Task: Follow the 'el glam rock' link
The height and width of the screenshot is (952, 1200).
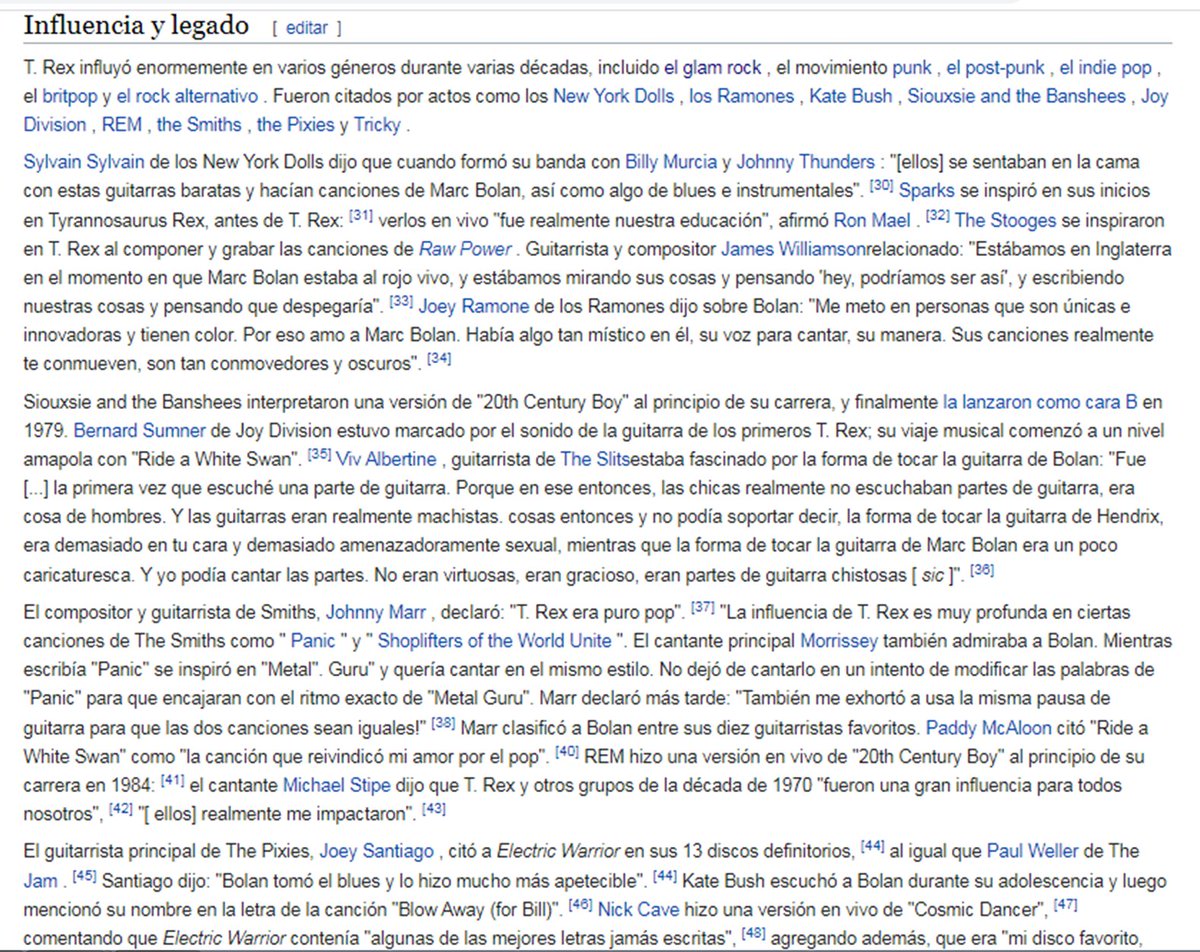Action: pos(713,69)
